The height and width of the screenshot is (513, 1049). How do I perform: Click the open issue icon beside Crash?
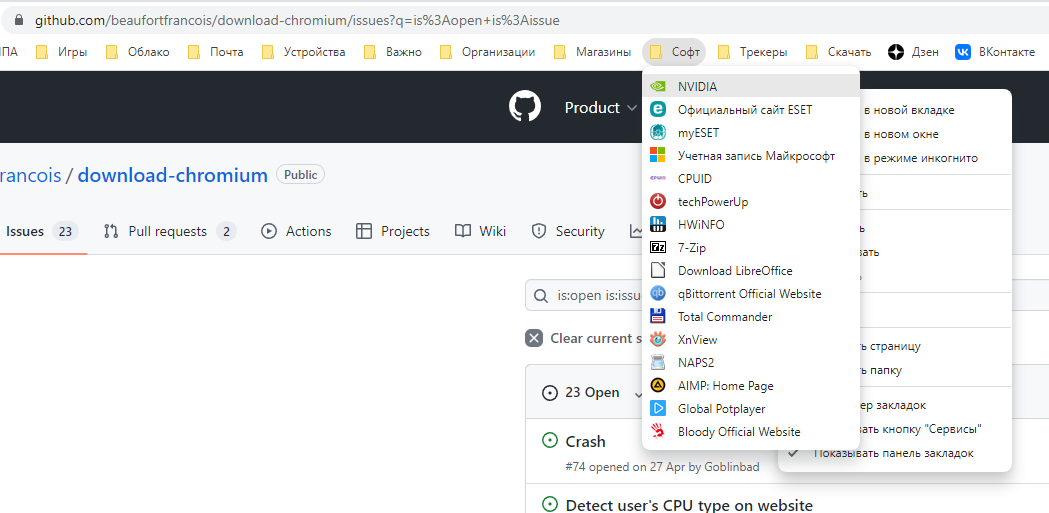point(549,441)
